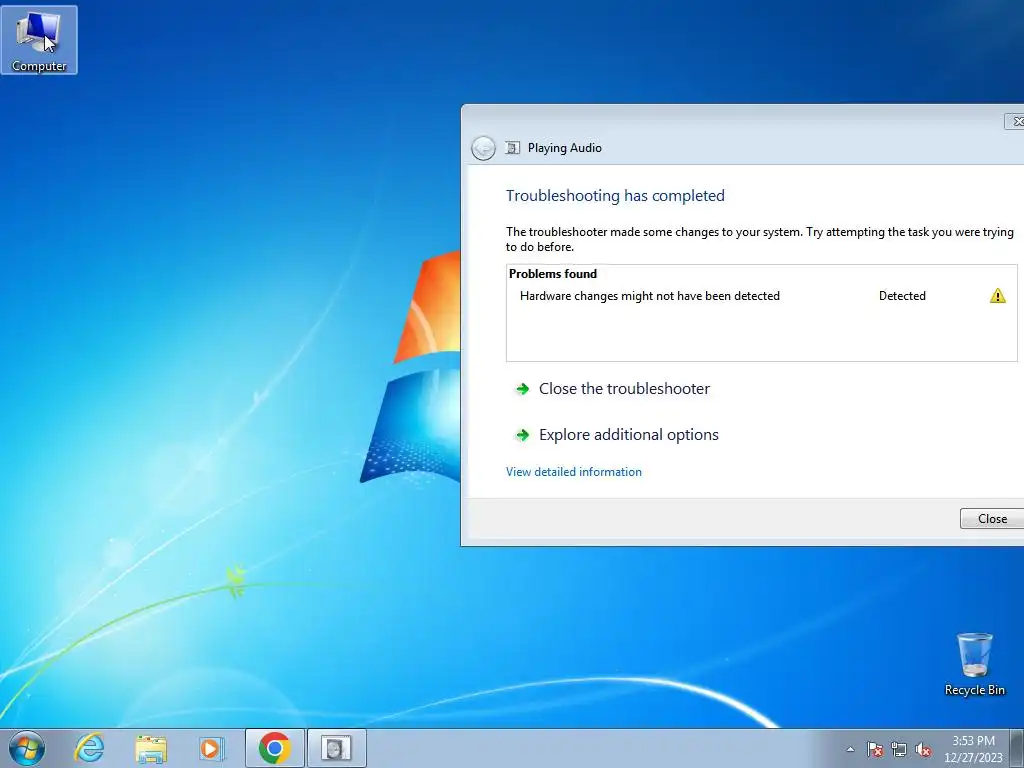Click the 'Troubleshooting has completed' heading
Screen dimensions: 1024x768
click(615, 195)
